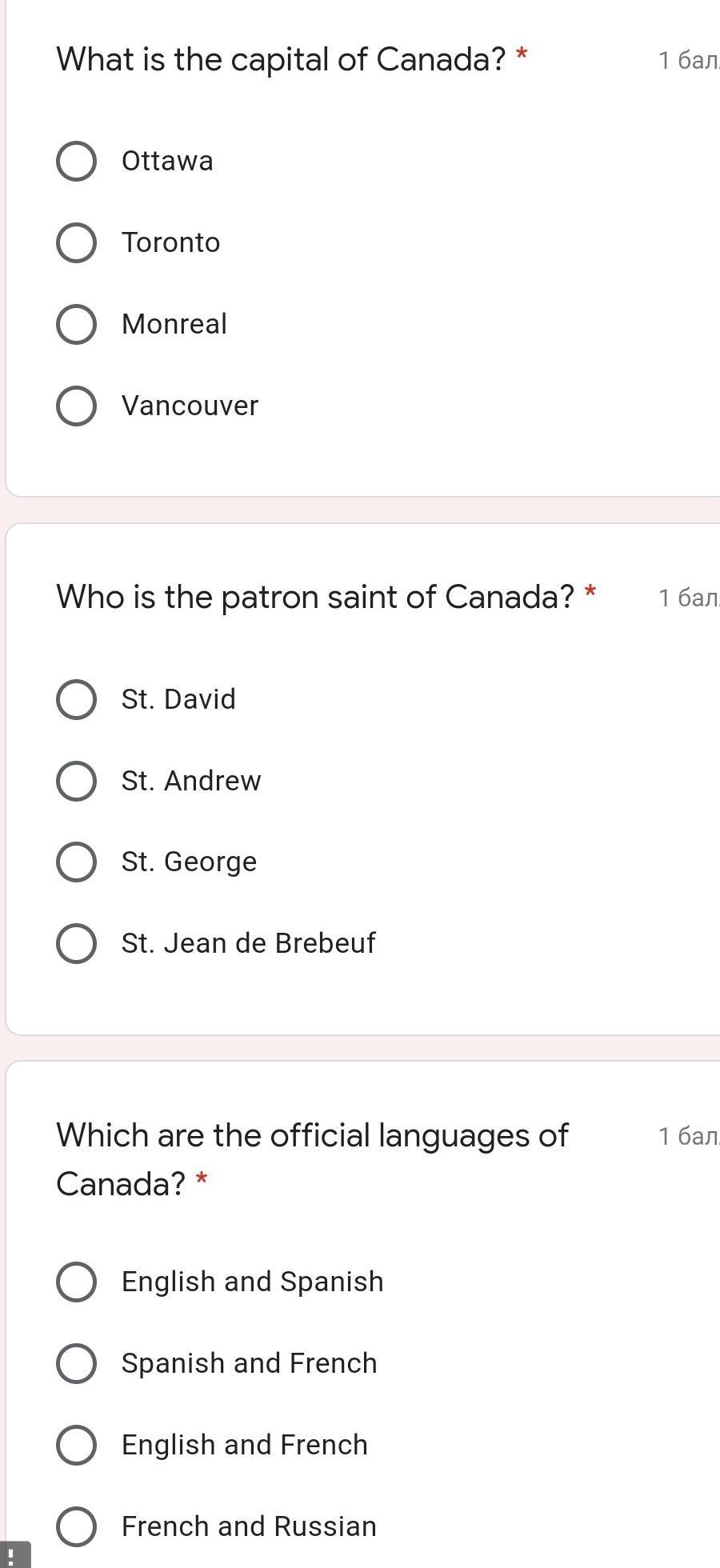Select Spanish and French answer
Image resolution: width=720 pixels, height=1568 pixels.
click(77, 1363)
